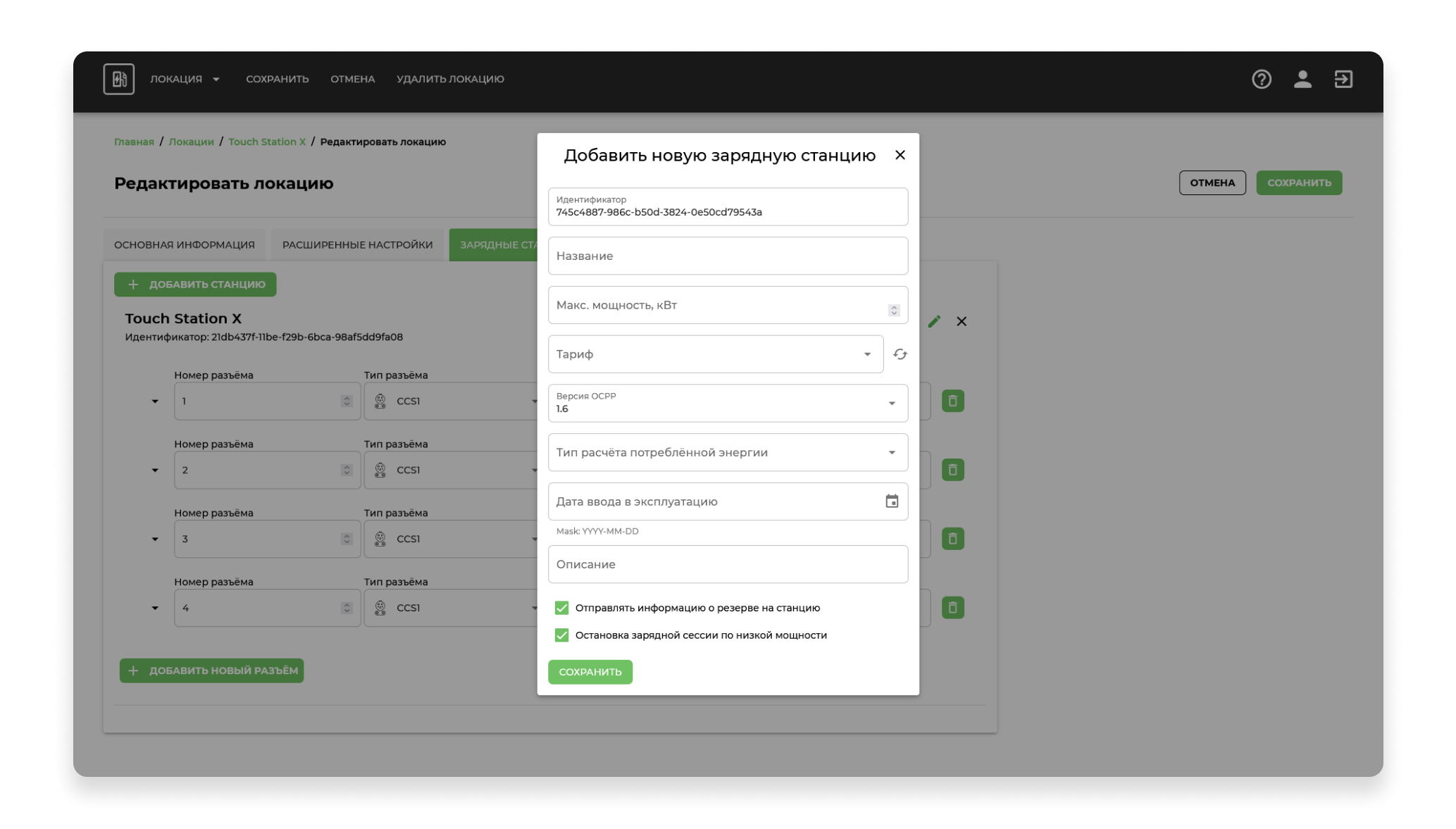This screenshot has width=1456, height=829.
Task: Expand connector 2 row arrow
Action: (x=155, y=470)
